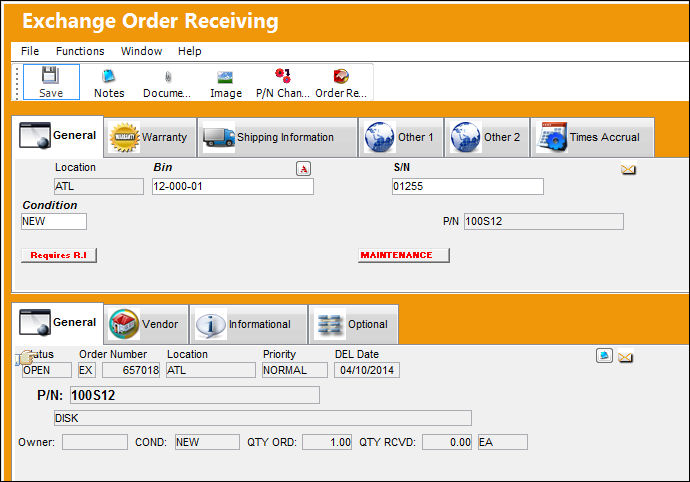Image resolution: width=690 pixels, height=482 pixels.
Task: Click the Bin label text
Action: 163,168
